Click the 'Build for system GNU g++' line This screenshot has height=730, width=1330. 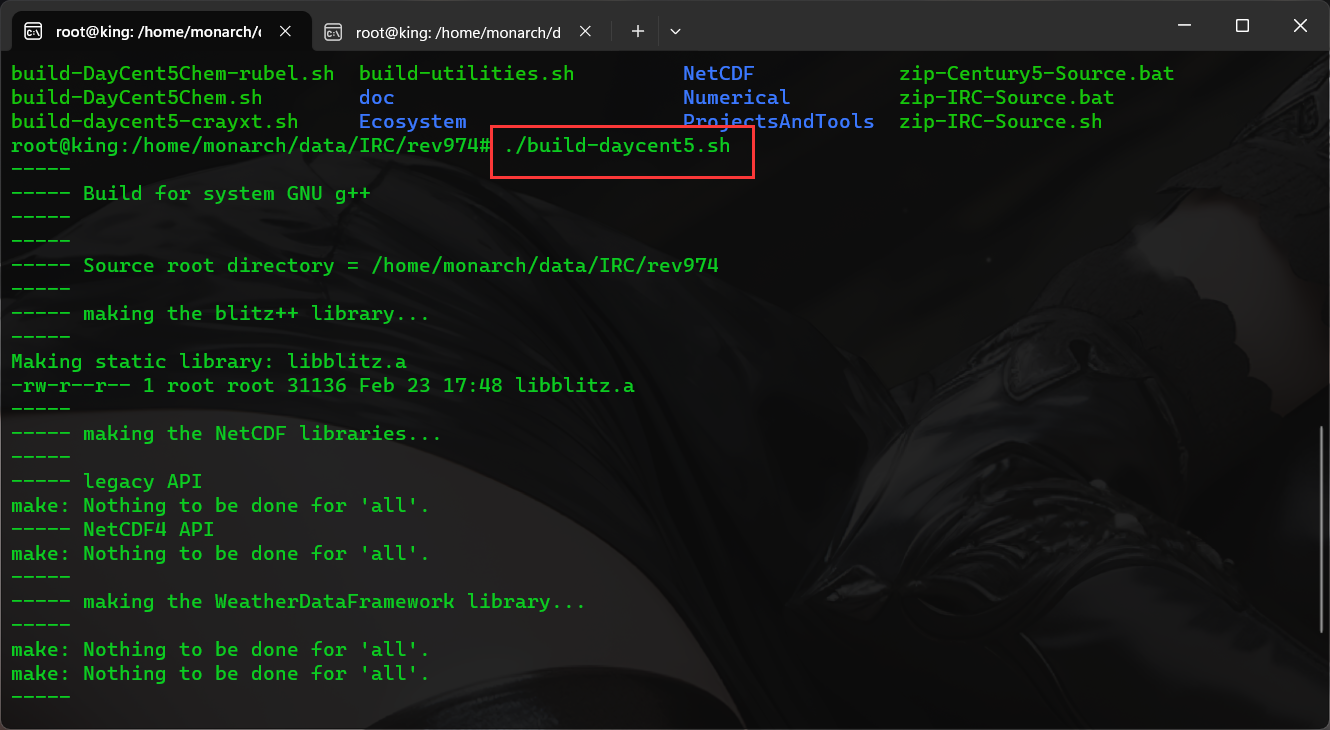click(191, 194)
